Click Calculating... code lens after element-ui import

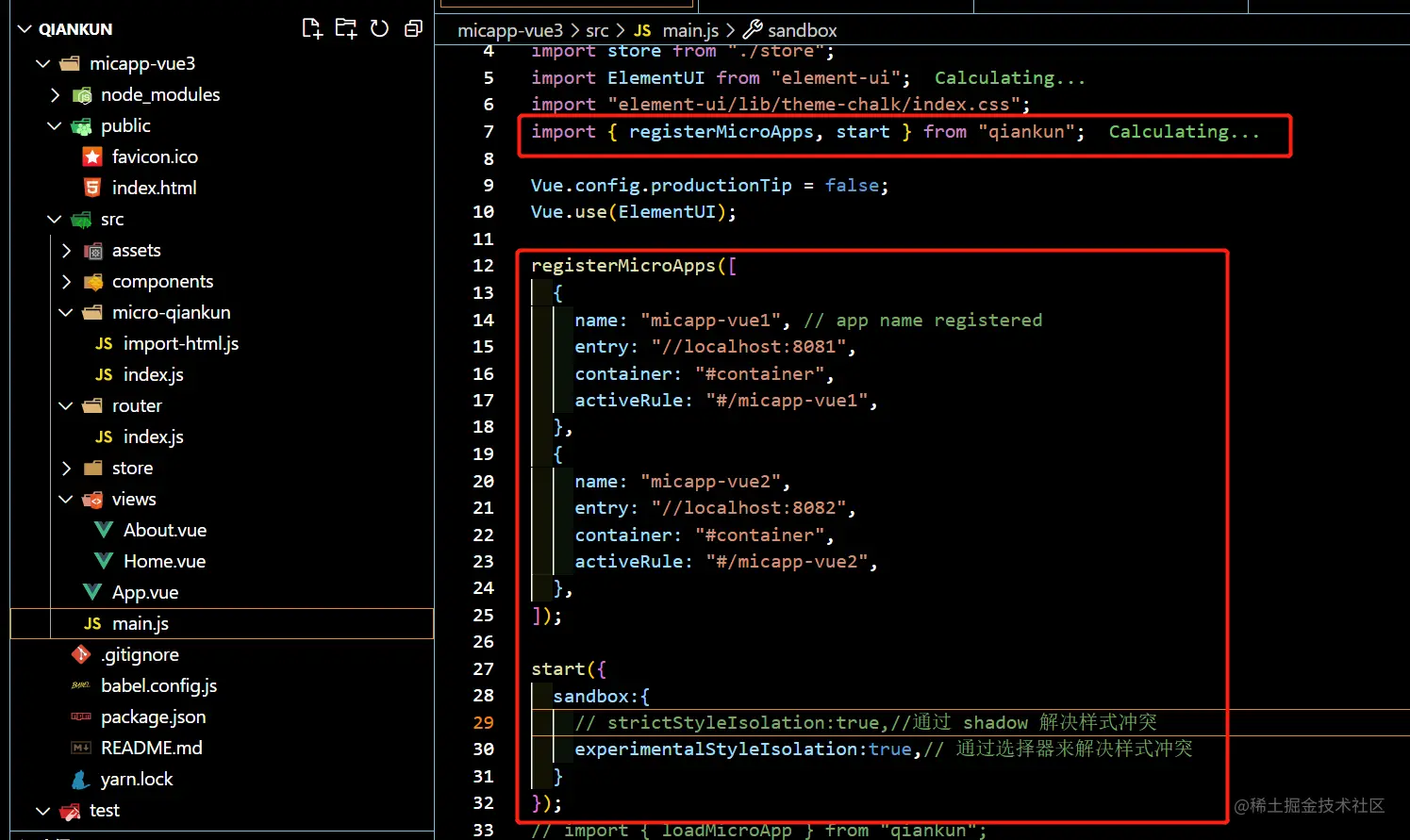click(1010, 77)
